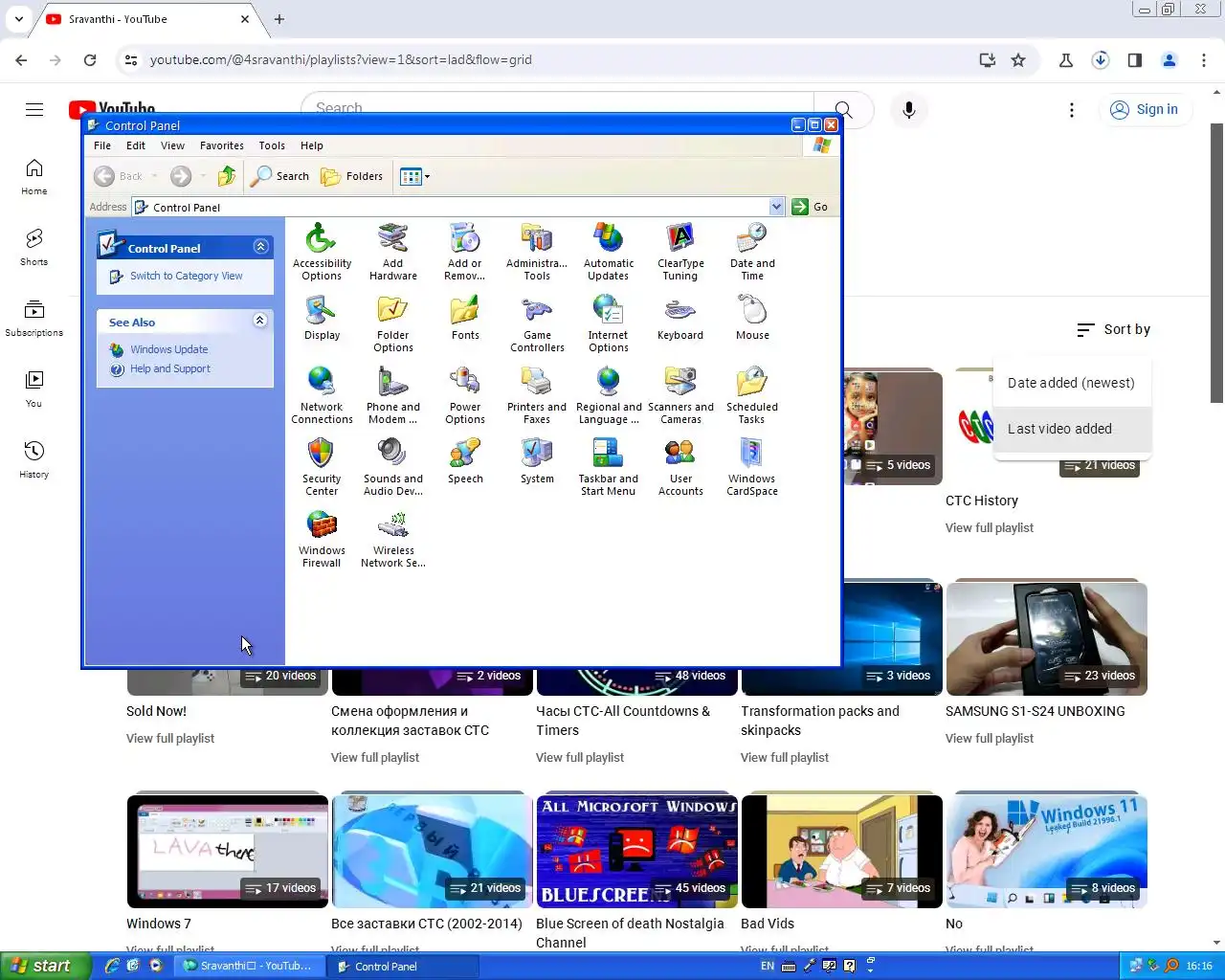Viewport: 1225px width, 980px height.
Task: Click YouTube Sign in button
Action: pyautogui.click(x=1145, y=109)
